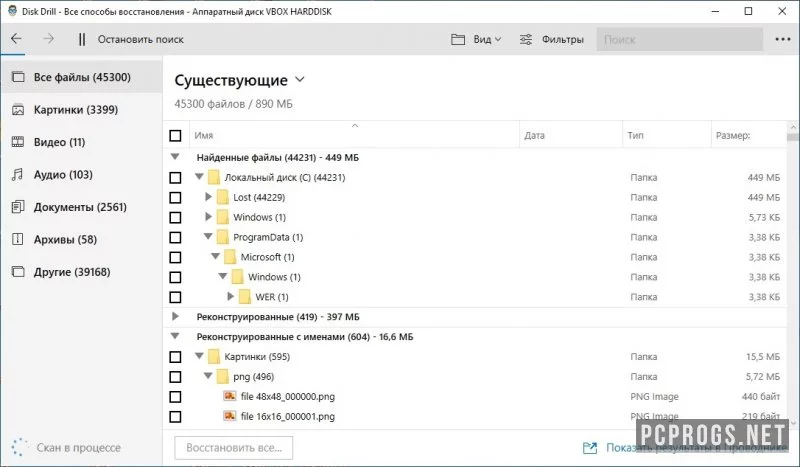800x467 pixels.
Task: Expand the Реконструированные (419) group
Action: pyautogui.click(x=176, y=316)
